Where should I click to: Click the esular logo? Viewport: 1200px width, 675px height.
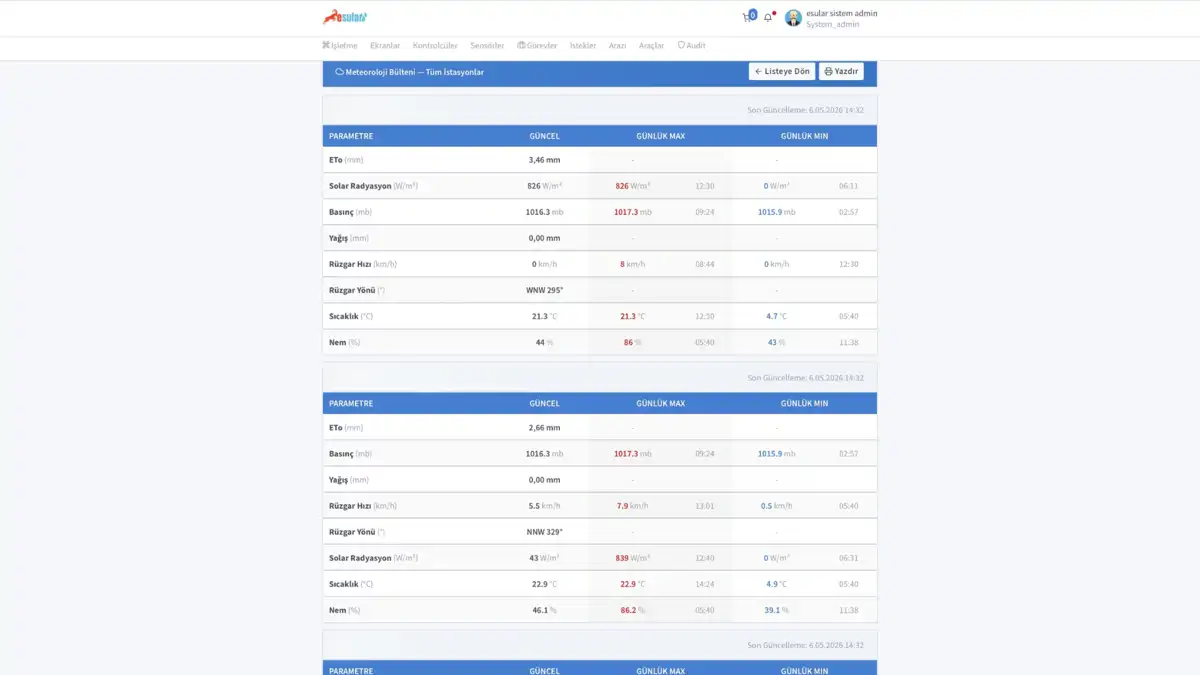point(345,17)
